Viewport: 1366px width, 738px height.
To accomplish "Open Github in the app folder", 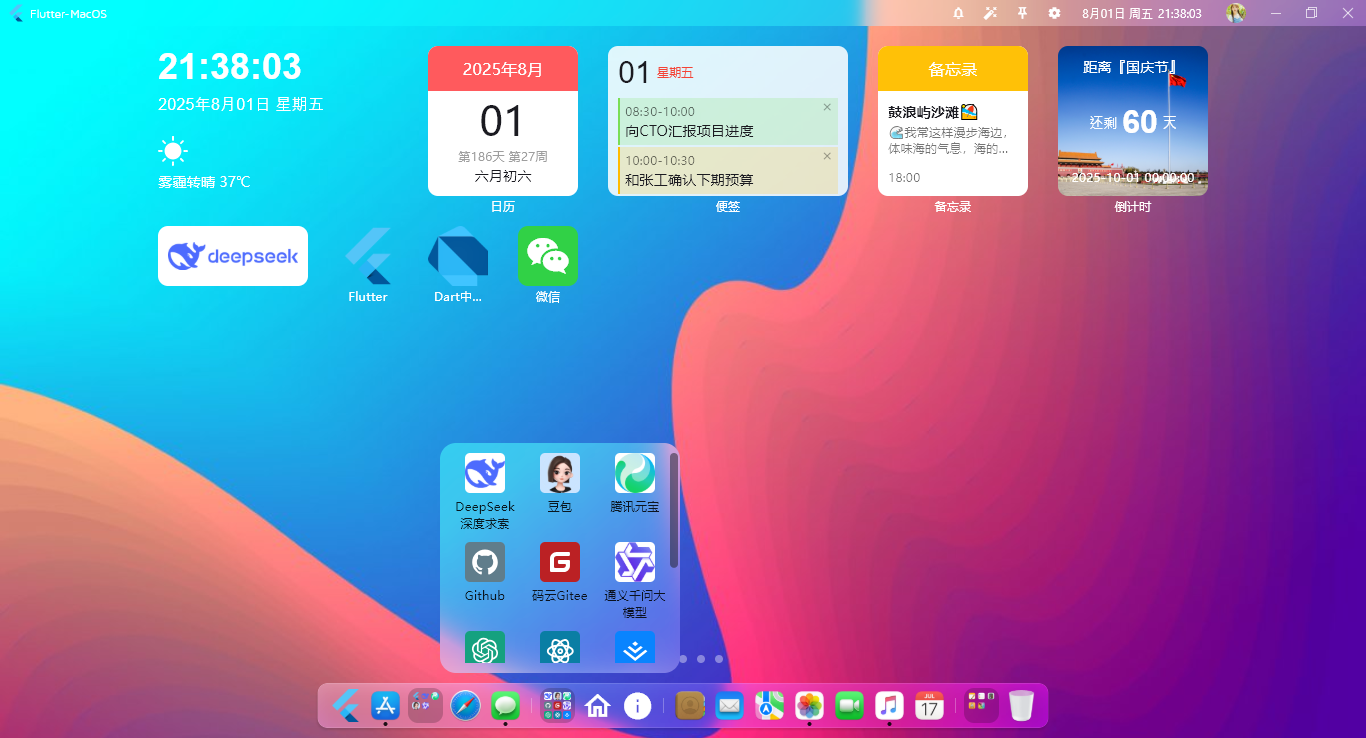I will (484, 562).
